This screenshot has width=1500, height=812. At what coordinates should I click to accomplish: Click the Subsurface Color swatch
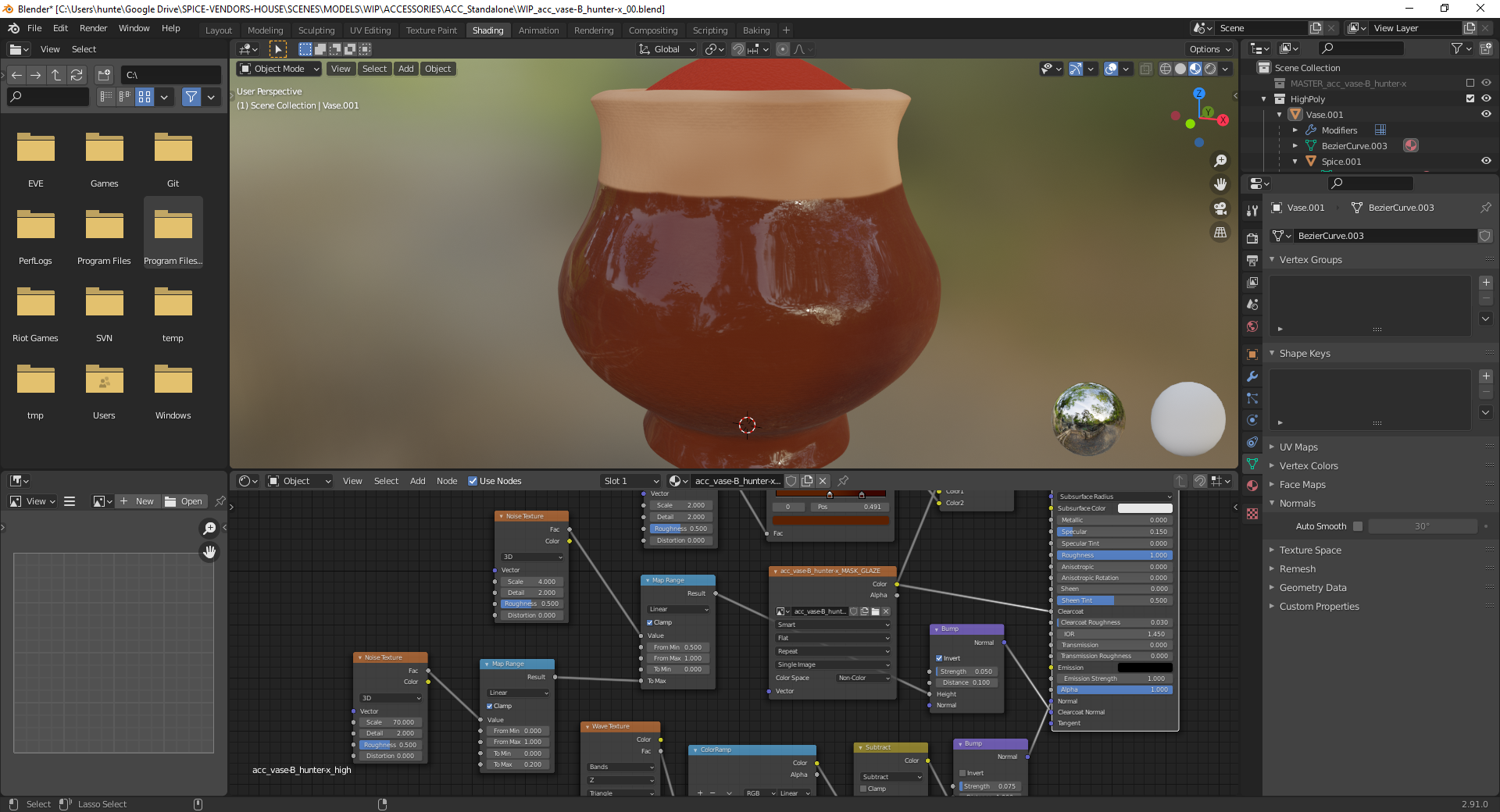(x=1145, y=508)
